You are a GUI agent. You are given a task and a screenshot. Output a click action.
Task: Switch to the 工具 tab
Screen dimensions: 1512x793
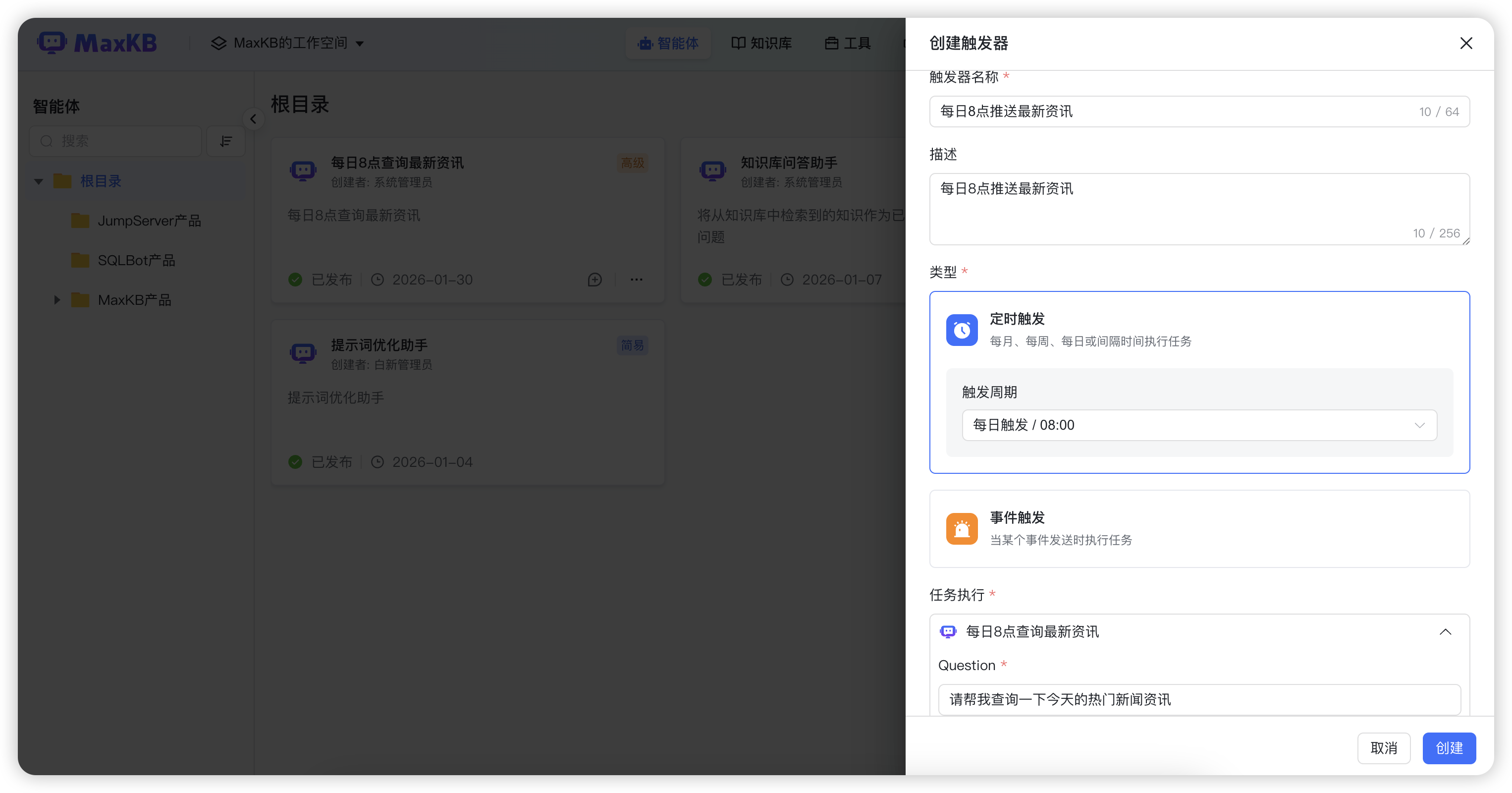click(x=848, y=44)
